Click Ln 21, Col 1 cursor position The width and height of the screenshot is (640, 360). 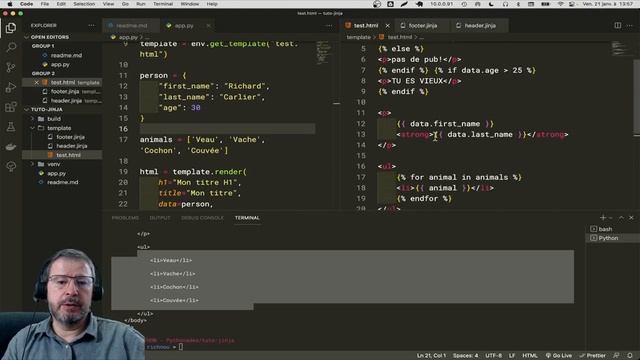point(431,356)
